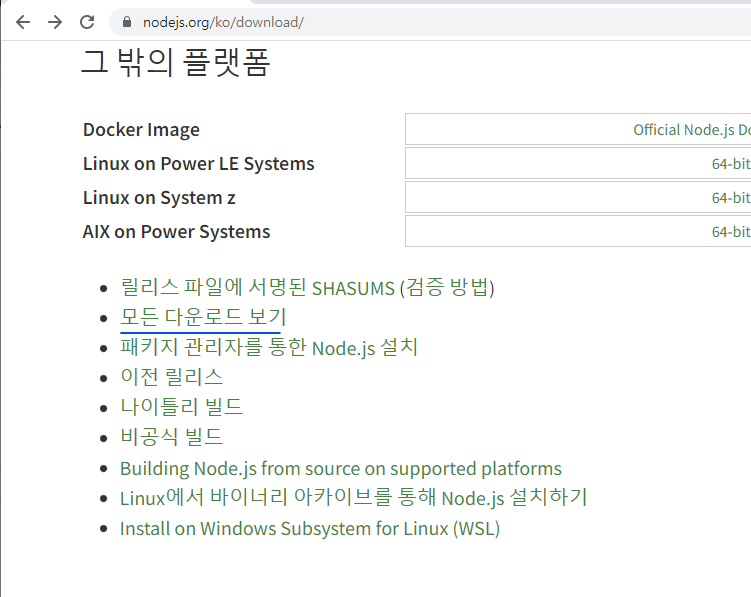Image resolution: width=751 pixels, height=597 pixels.
Task: Go back to the previous page
Action: click(23, 22)
